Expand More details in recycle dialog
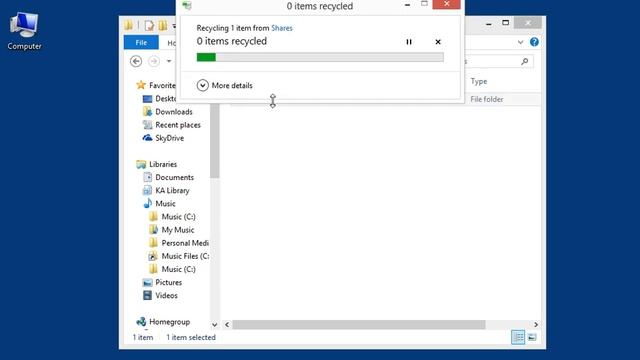The height and width of the screenshot is (360, 640). 224,85
